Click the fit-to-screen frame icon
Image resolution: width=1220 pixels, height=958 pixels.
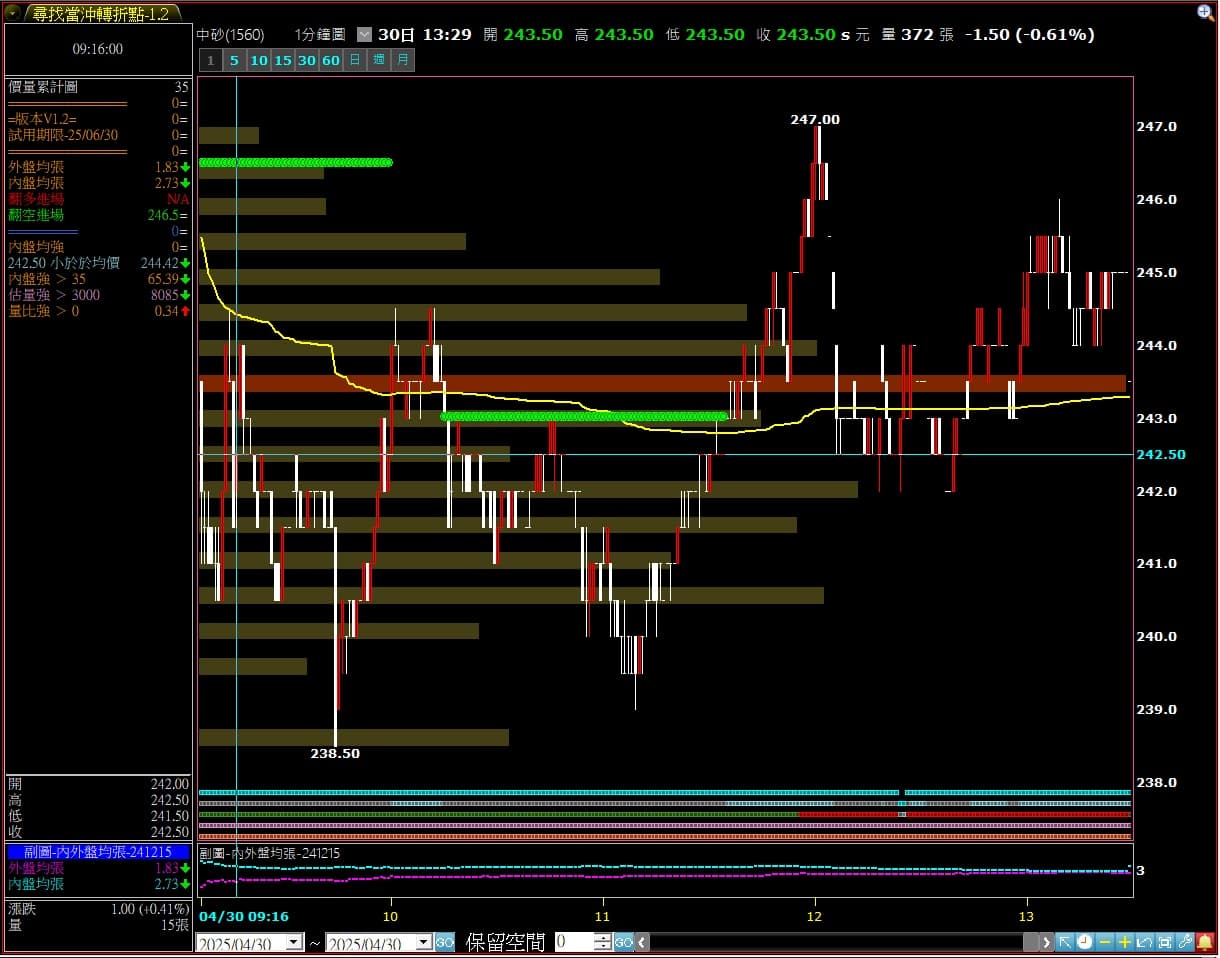click(1165, 942)
